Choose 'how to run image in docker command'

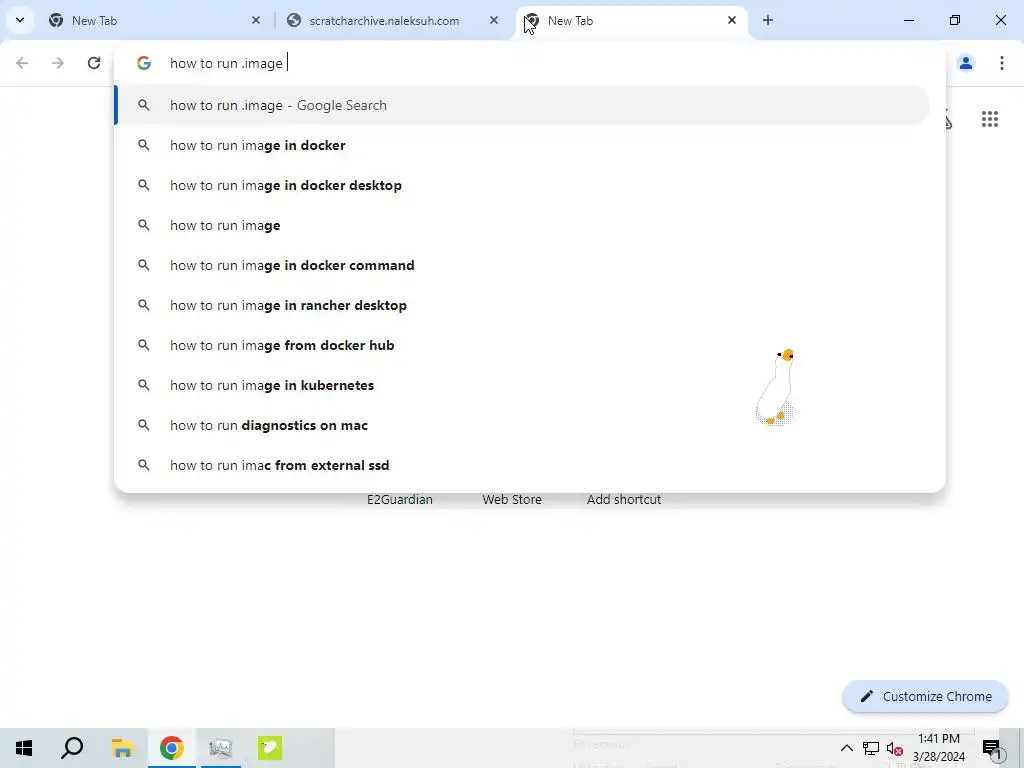pos(522,265)
